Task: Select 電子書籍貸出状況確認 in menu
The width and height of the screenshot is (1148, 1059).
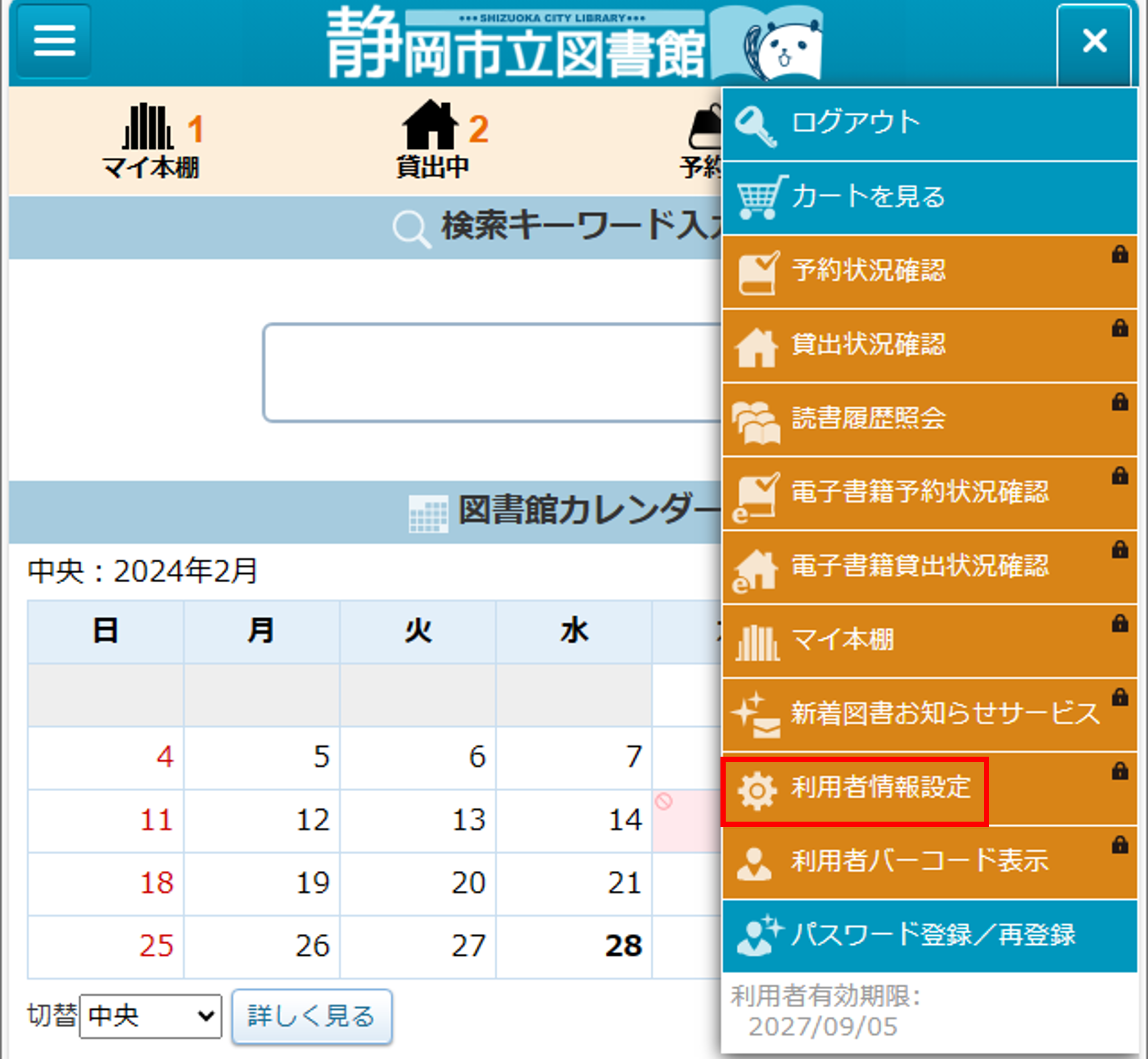Action: coord(920,566)
